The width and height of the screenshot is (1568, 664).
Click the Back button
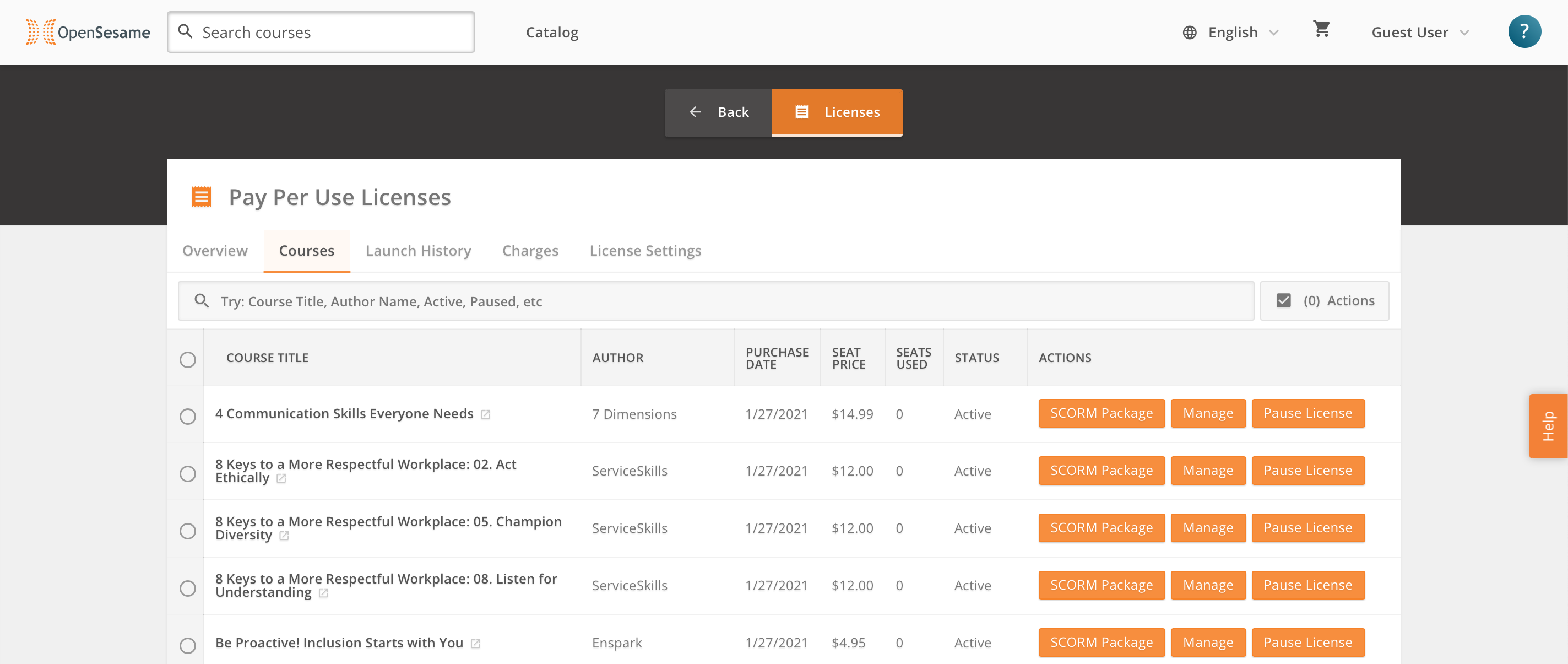(x=718, y=113)
